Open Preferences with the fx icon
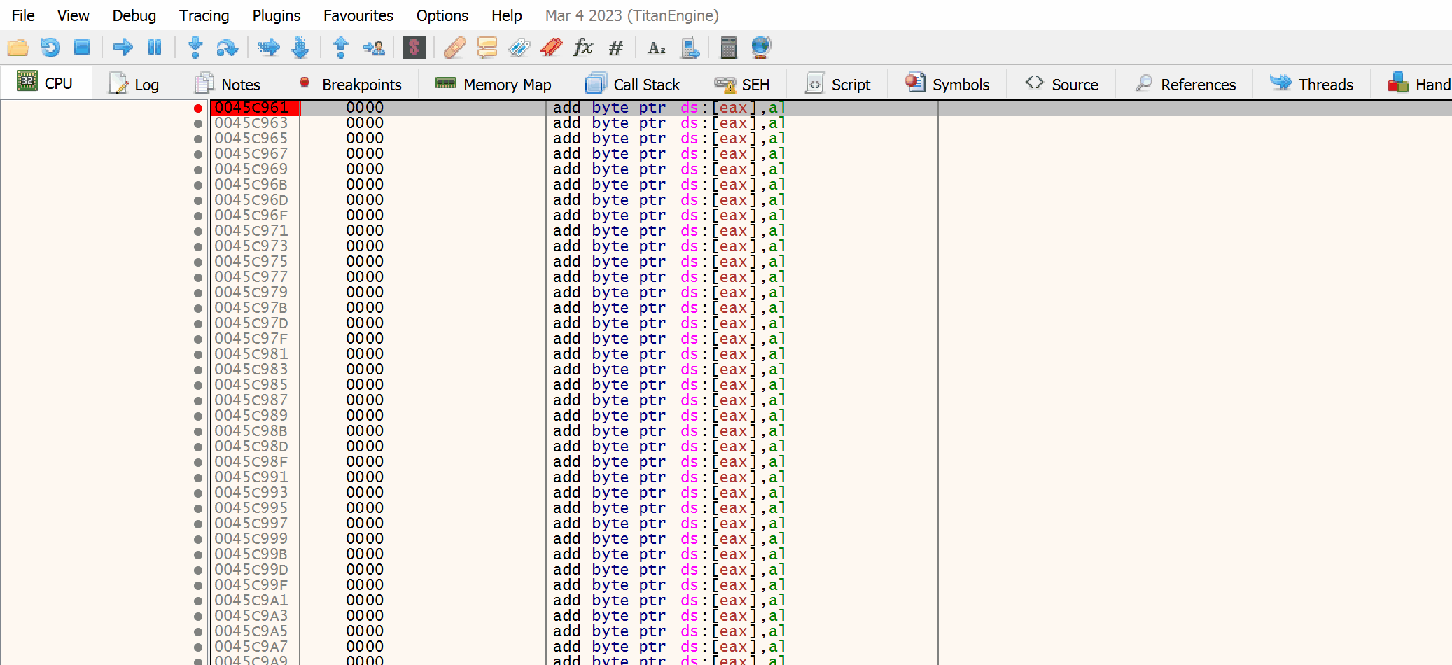Image resolution: width=1452 pixels, height=665 pixels. (x=582, y=46)
